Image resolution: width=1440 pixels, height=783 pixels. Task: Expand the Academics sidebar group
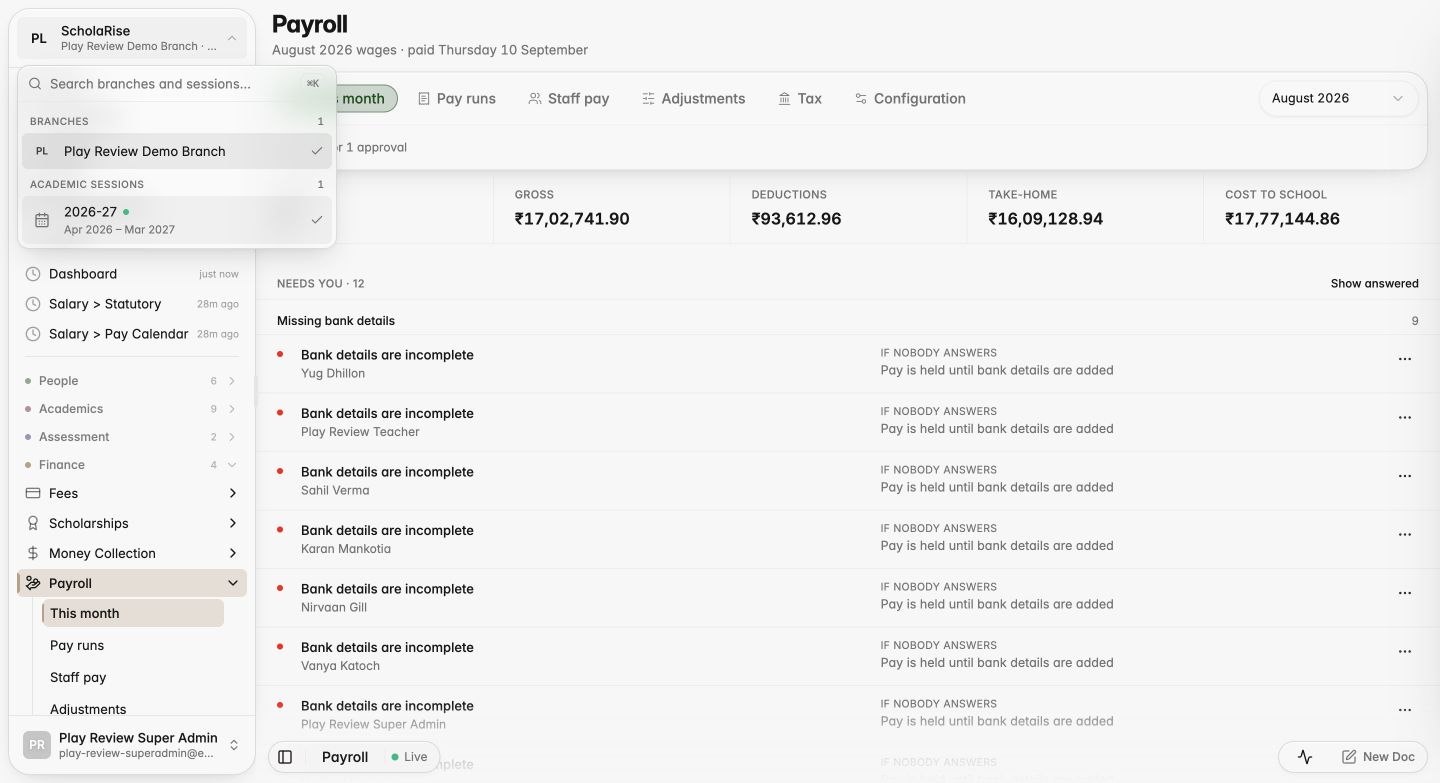coord(232,409)
